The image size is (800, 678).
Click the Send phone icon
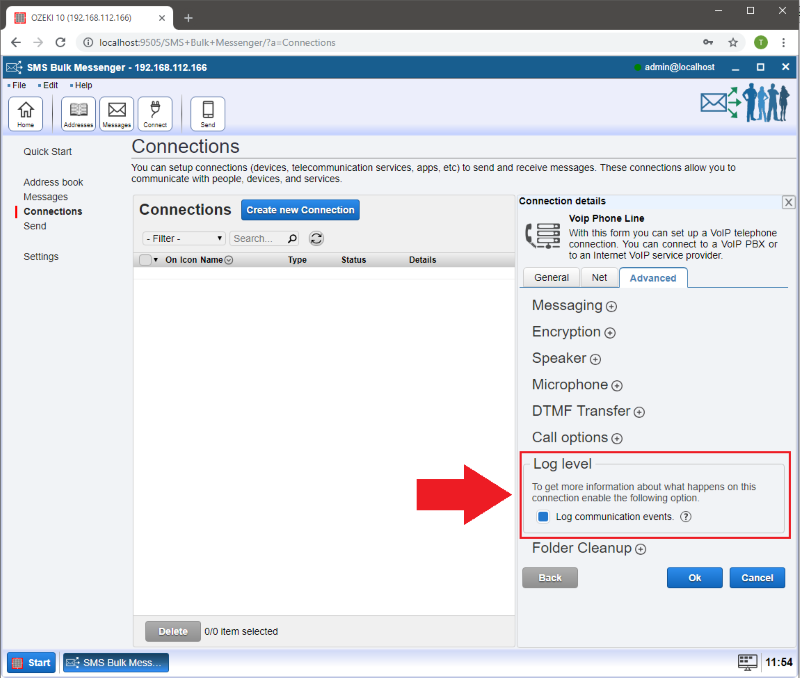(208, 114)
